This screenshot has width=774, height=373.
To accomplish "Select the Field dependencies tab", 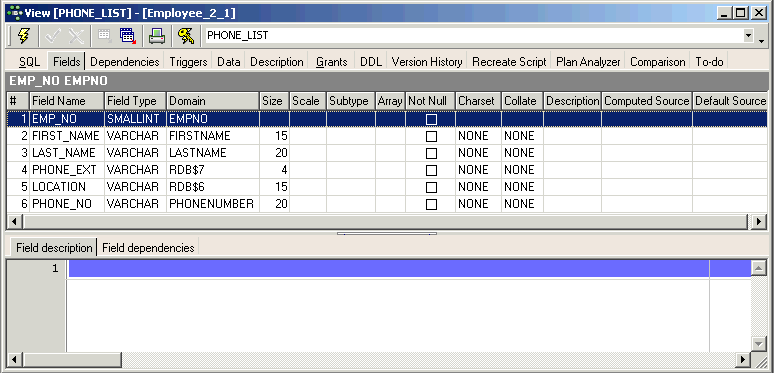I will click(148, 247).
